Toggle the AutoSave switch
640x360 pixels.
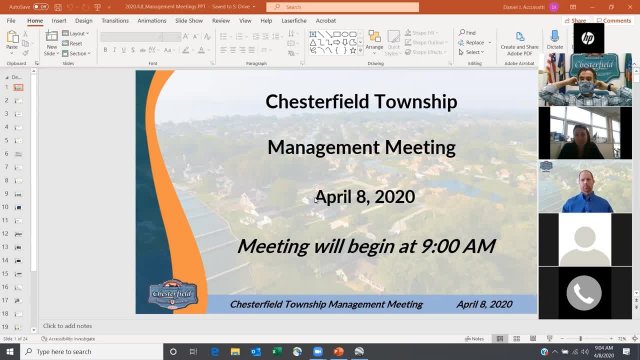click(40, 7)
